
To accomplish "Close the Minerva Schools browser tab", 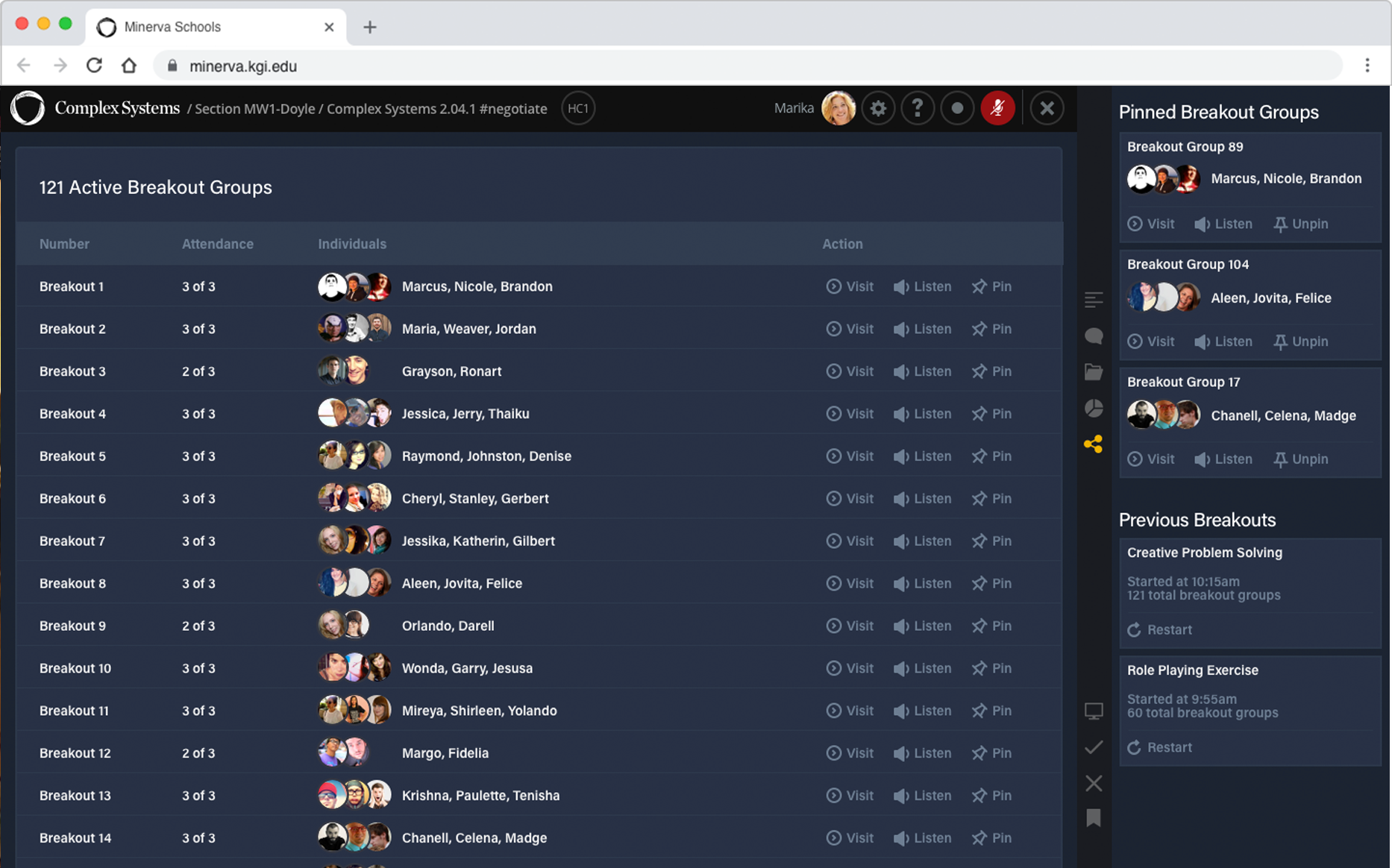I will (x=329, y=27).
